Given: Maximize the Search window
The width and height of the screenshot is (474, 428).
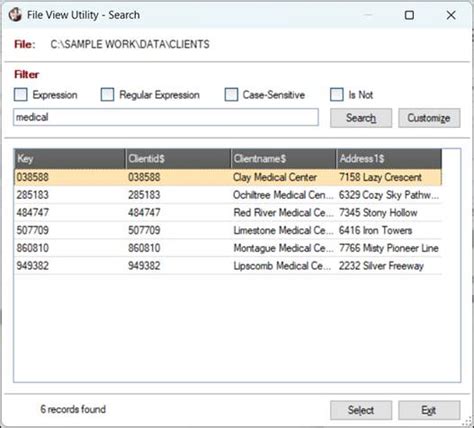Looking at the screenshot, I should 409,15.
